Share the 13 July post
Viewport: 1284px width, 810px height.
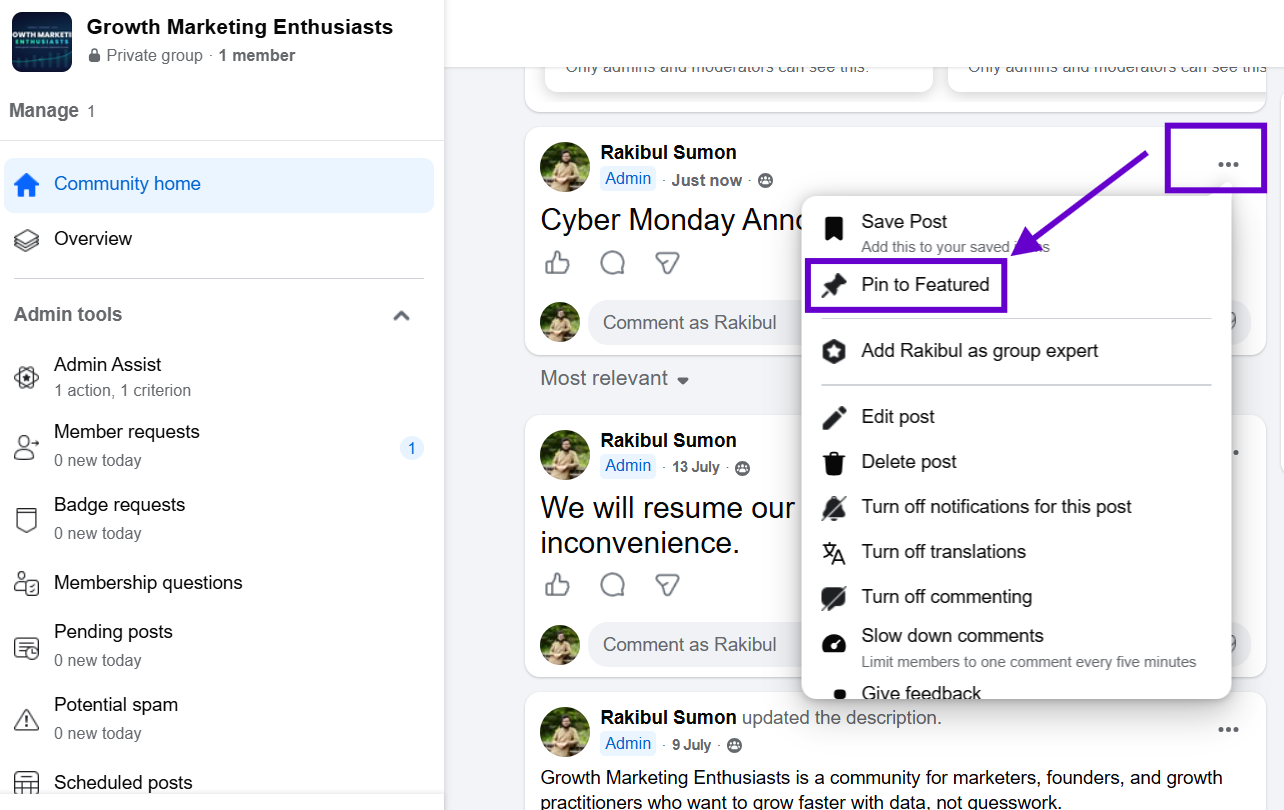tap(667, 584)
